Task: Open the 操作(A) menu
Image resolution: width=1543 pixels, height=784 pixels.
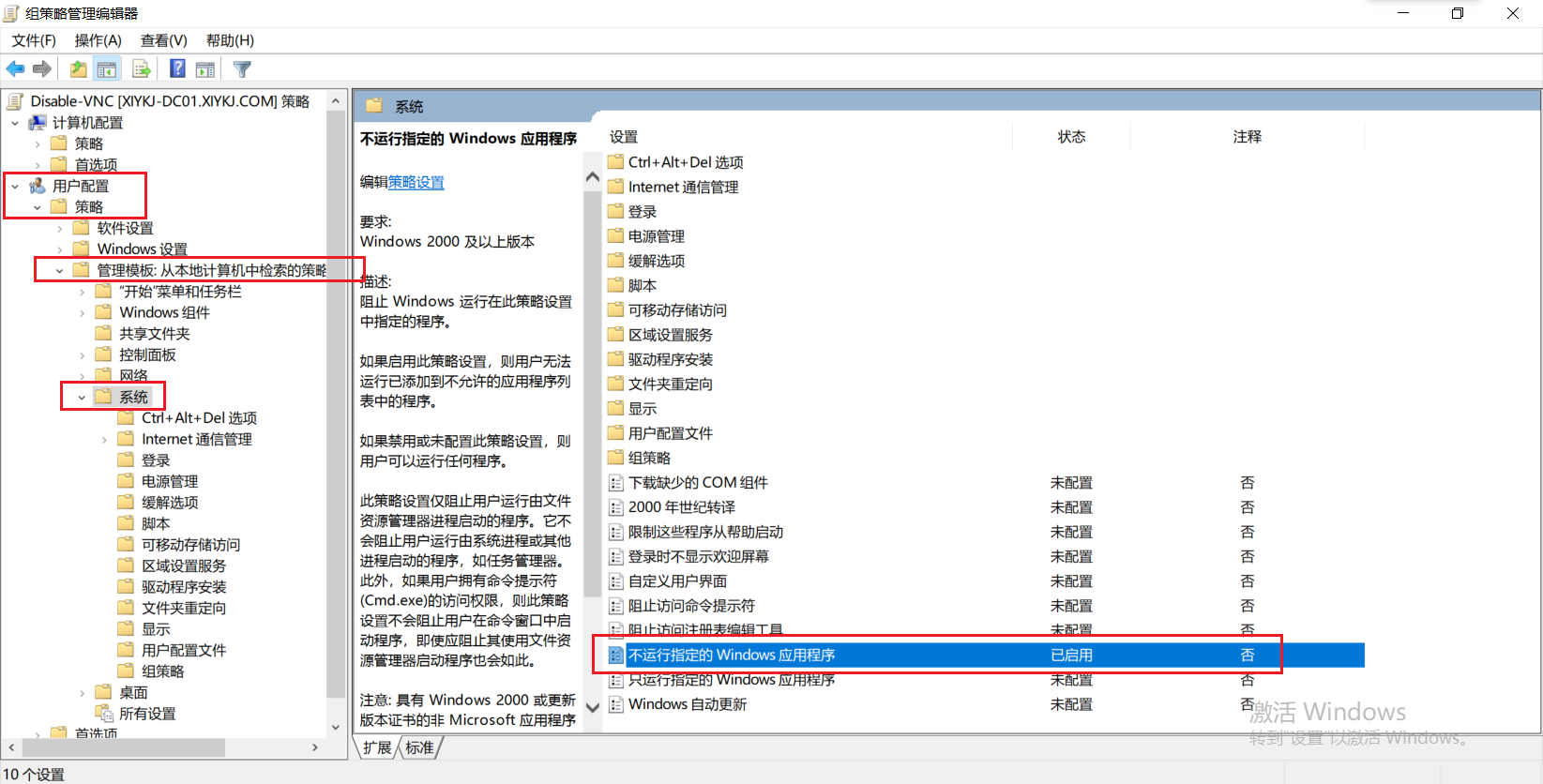Action: (98, 40)
